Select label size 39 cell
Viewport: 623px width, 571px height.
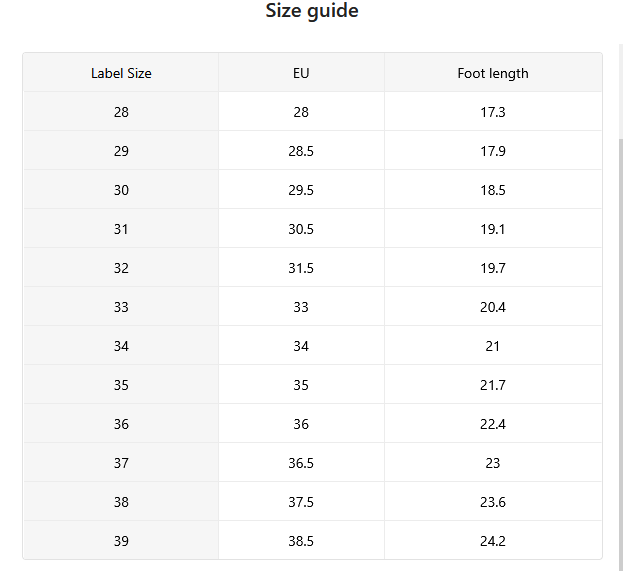(121, 541)
